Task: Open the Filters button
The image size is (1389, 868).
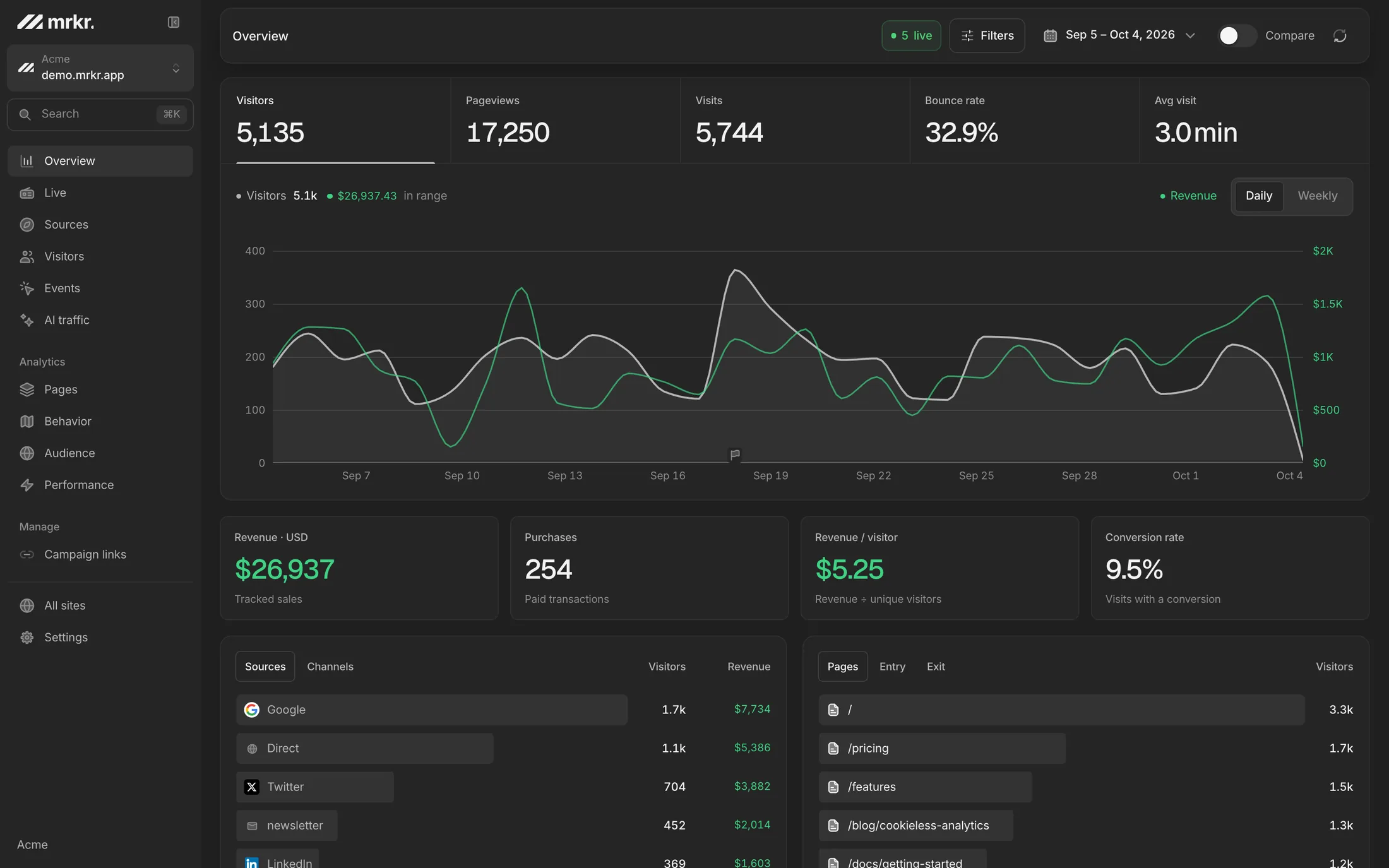Action: tap(987, 35)
